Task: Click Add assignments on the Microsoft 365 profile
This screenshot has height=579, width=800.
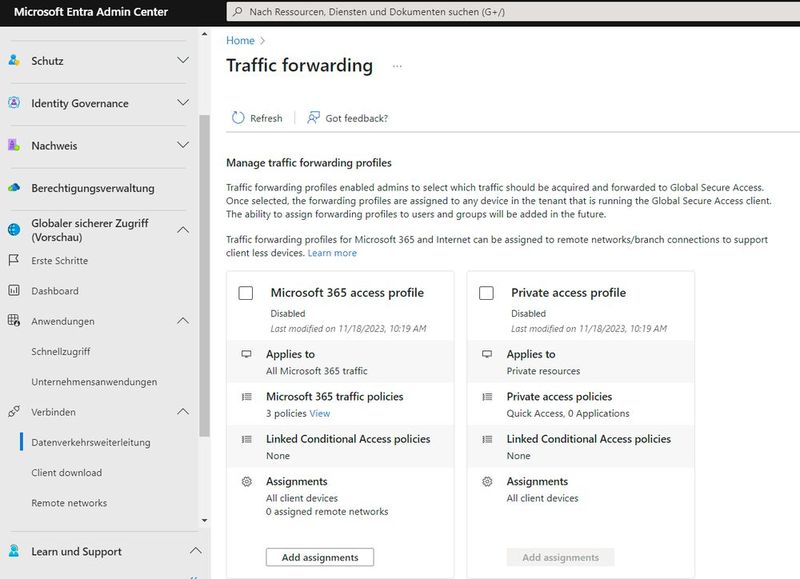Action: pyautogui.click(x=319, y=557)
